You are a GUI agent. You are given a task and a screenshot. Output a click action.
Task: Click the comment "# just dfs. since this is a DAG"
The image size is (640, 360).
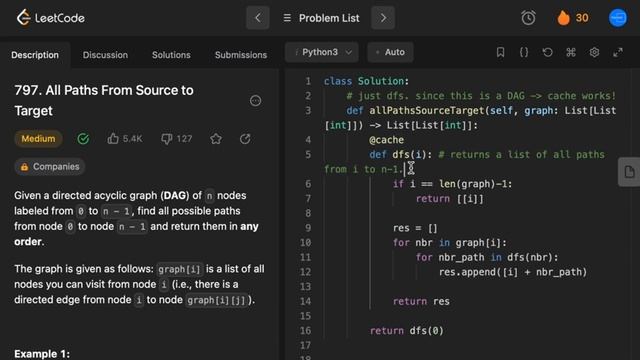coord(437,96)
